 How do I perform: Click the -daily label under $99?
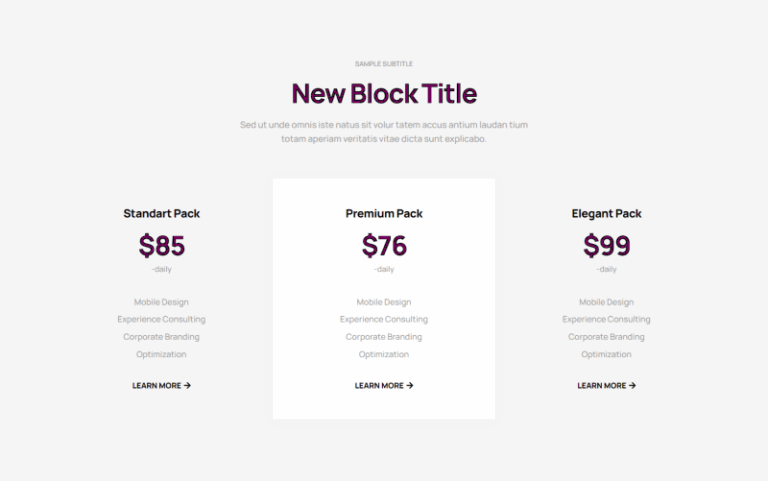pos(606,269)
